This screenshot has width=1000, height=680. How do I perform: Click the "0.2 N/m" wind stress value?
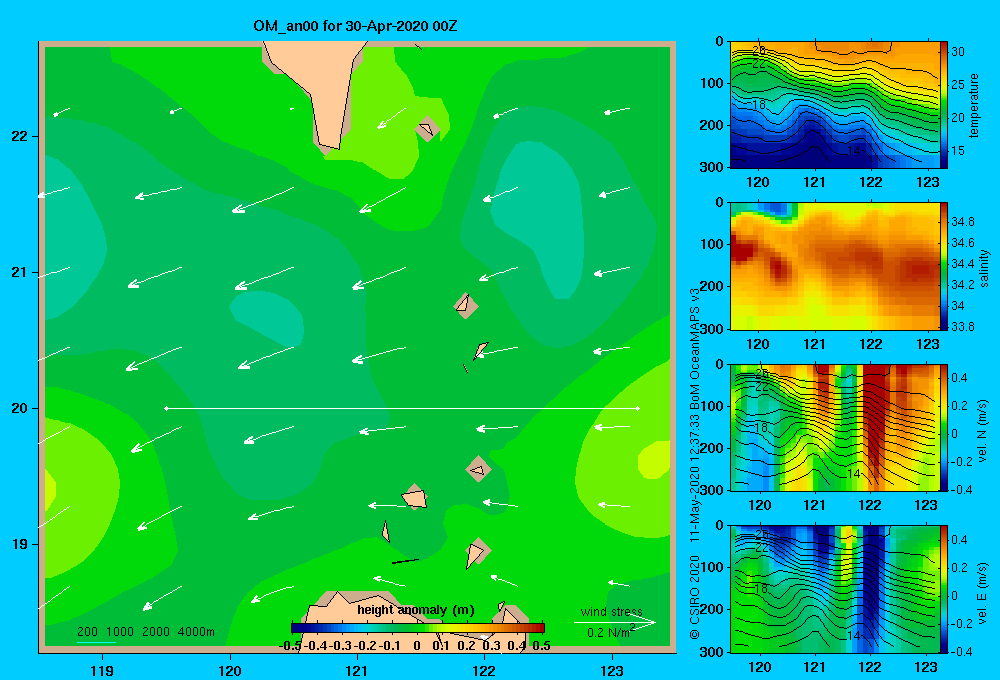pyautogui.click(x=608, y=633)
